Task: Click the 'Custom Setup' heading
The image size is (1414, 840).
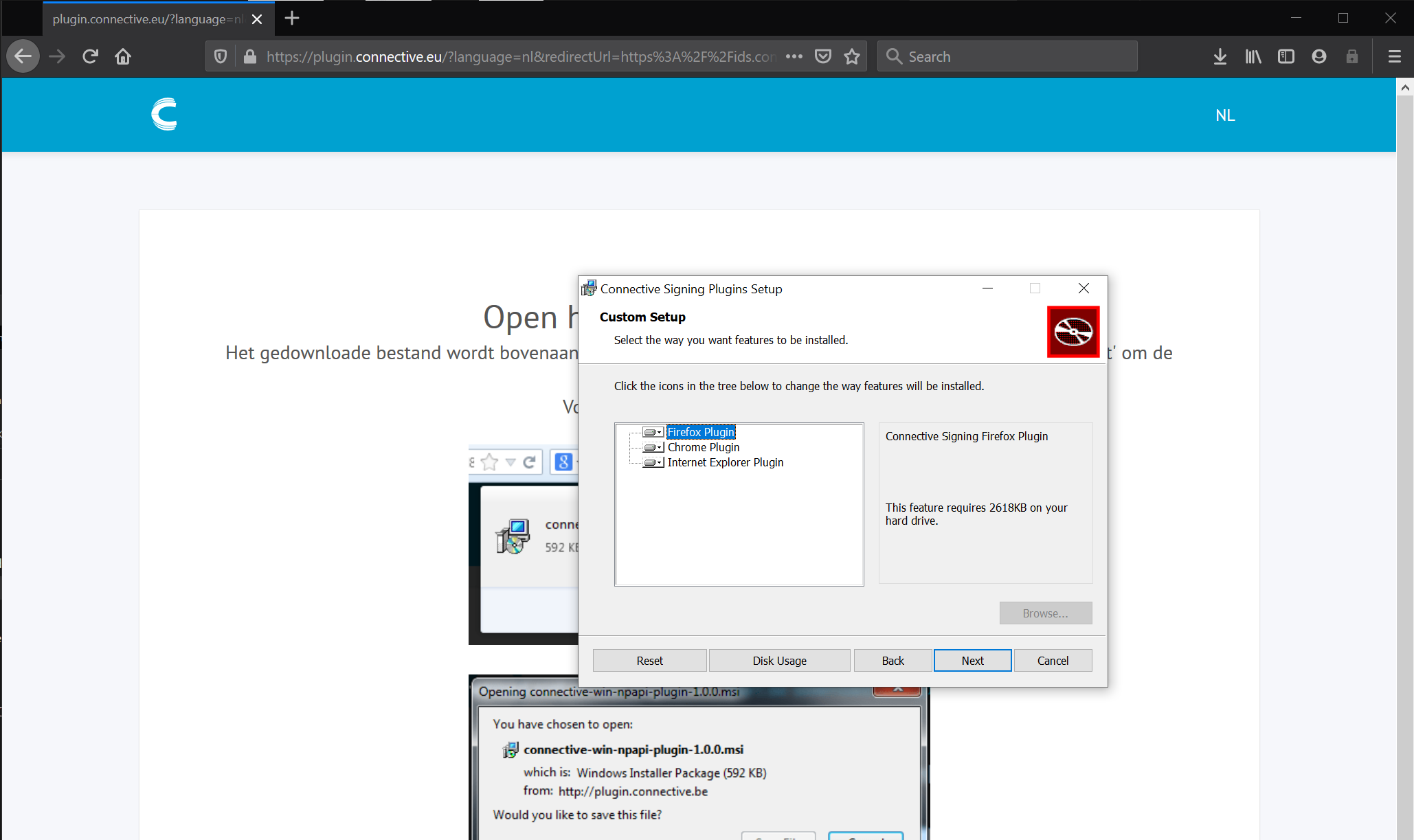Action: [x=642, y=317]
